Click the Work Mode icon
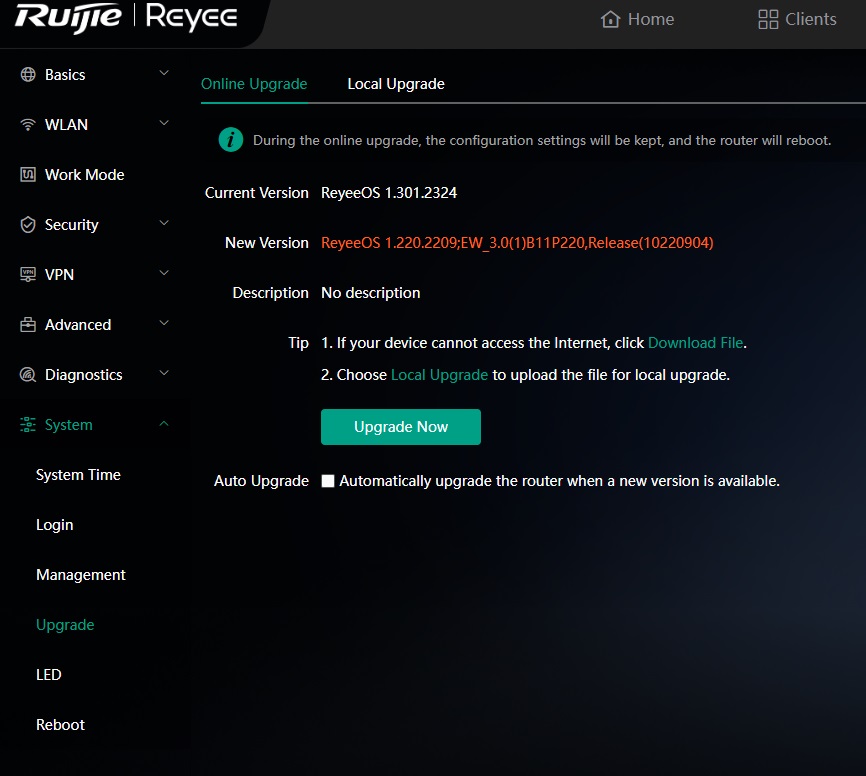This screenshot has height=776, width=866. pos(28,175)
